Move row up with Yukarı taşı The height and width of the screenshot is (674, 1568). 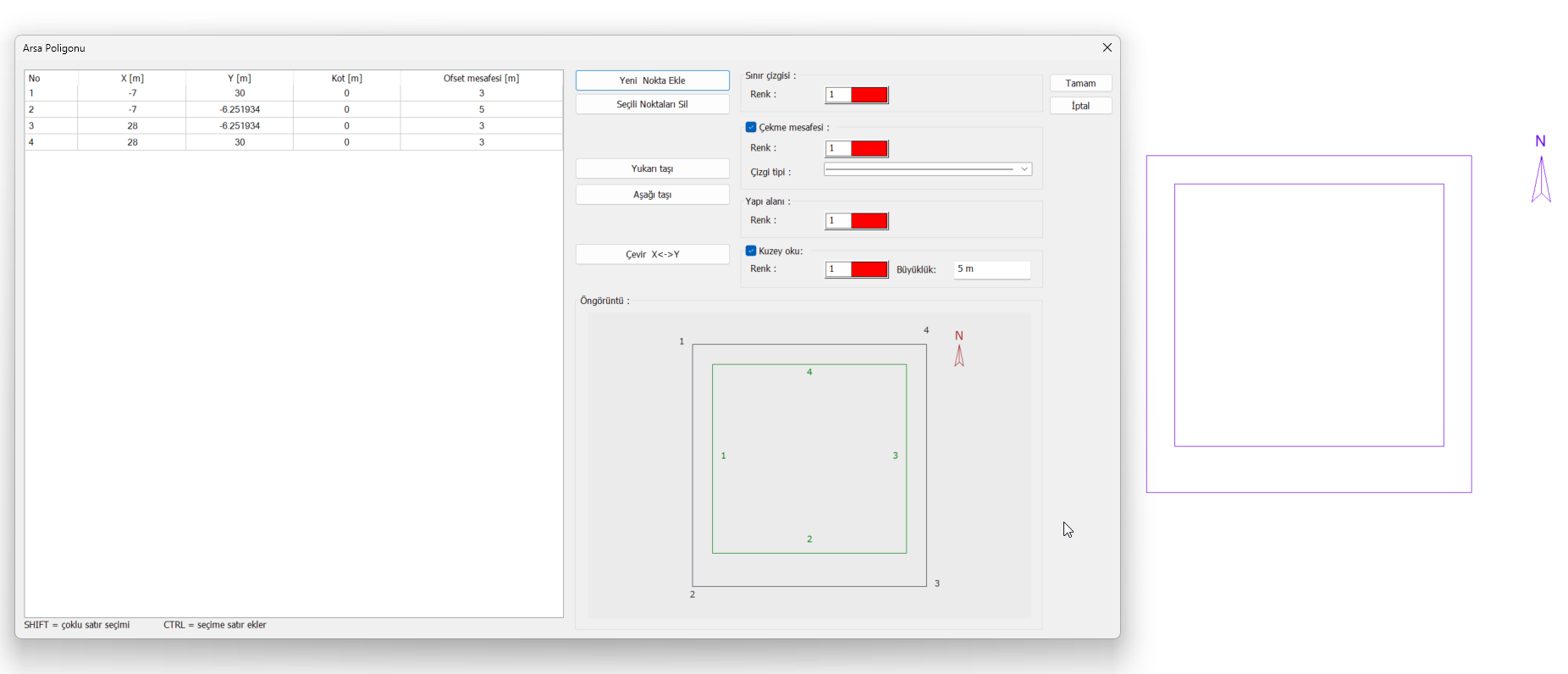click(x=652, y=168)
